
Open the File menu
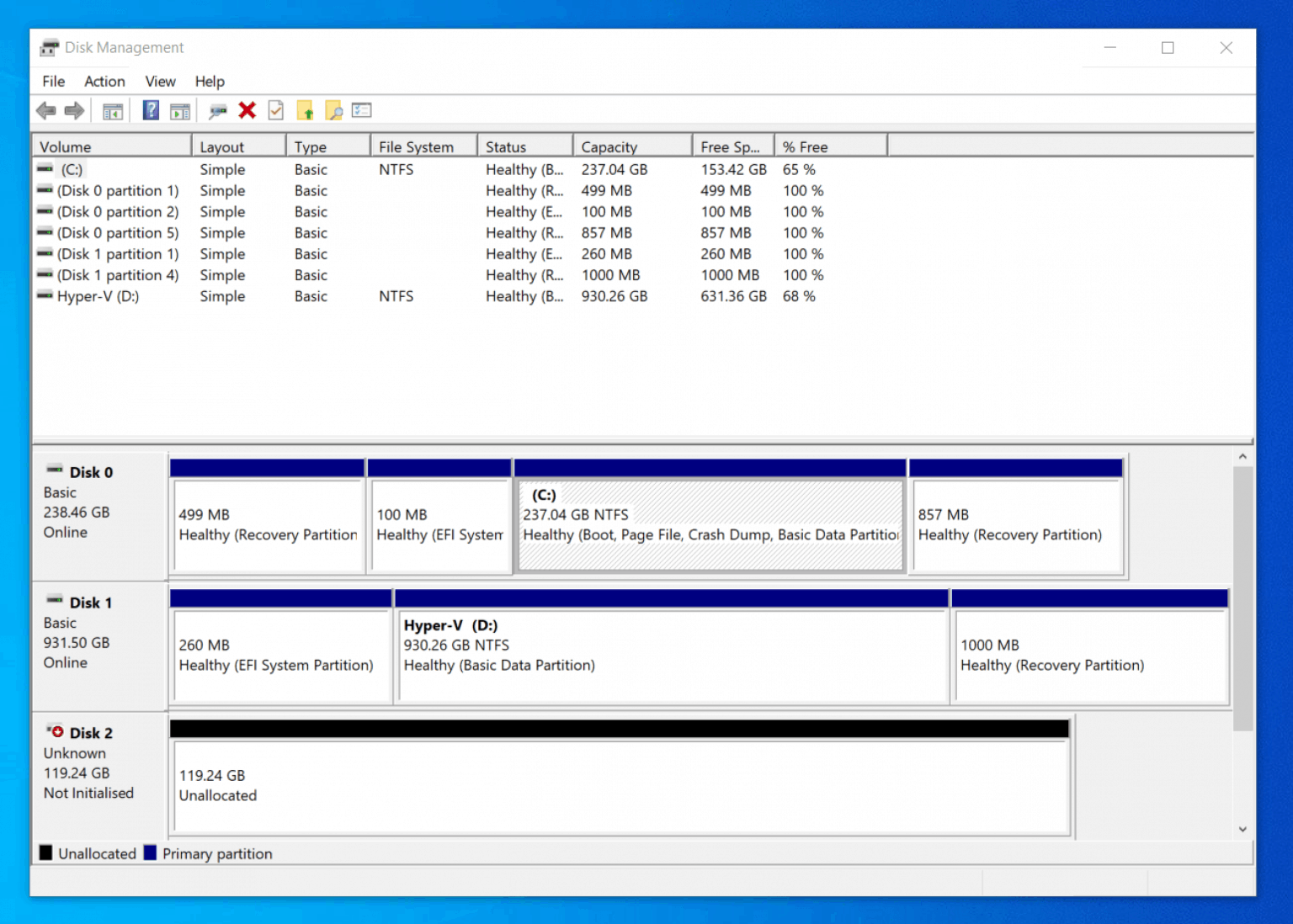[x=52, y=81]
